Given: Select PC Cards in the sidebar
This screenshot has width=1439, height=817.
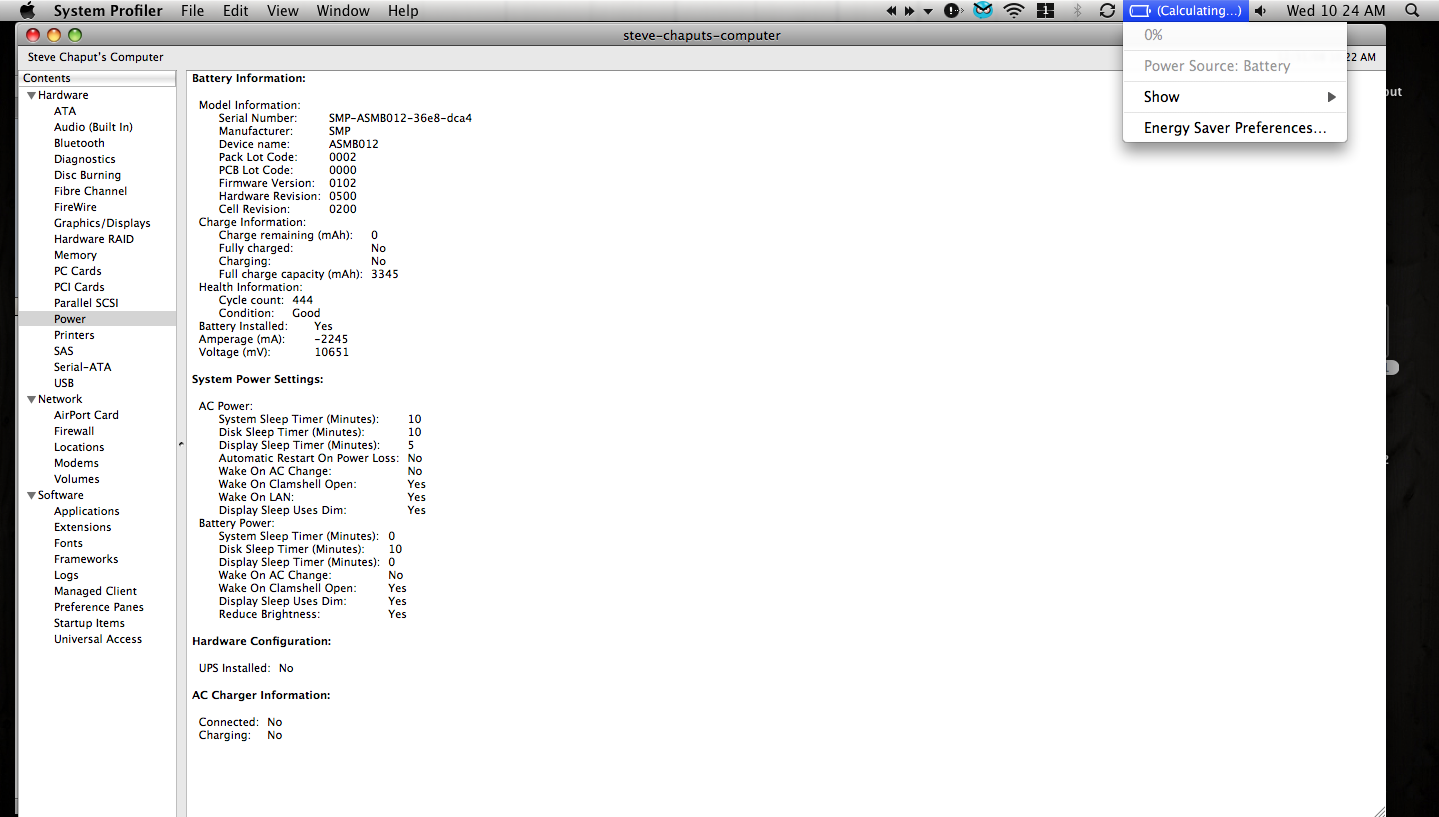Looking at the screenshot, I should [x=78, y=271].
